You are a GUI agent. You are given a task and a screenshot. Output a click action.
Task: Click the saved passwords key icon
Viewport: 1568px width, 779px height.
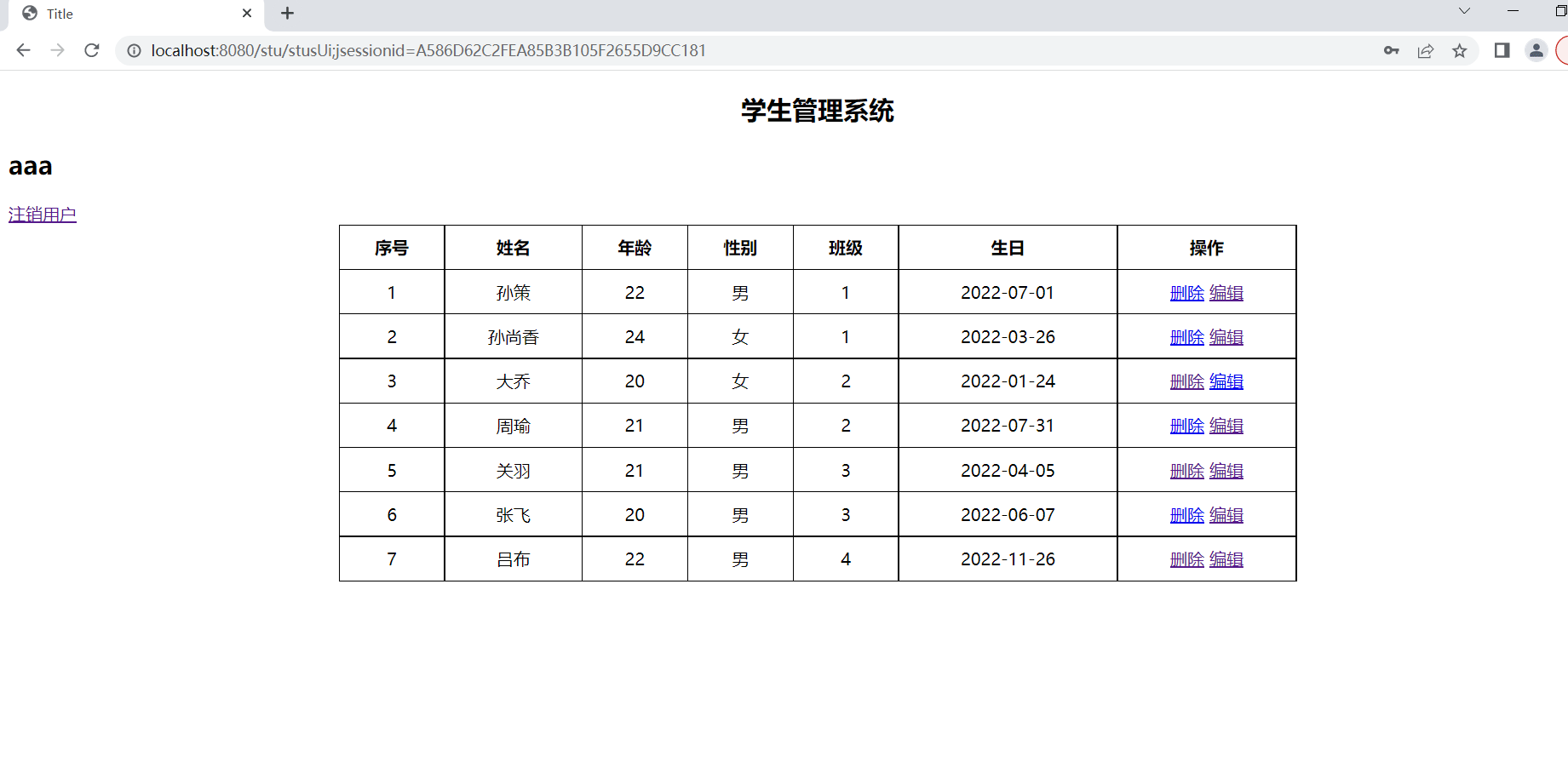[x=1391, y=50]
